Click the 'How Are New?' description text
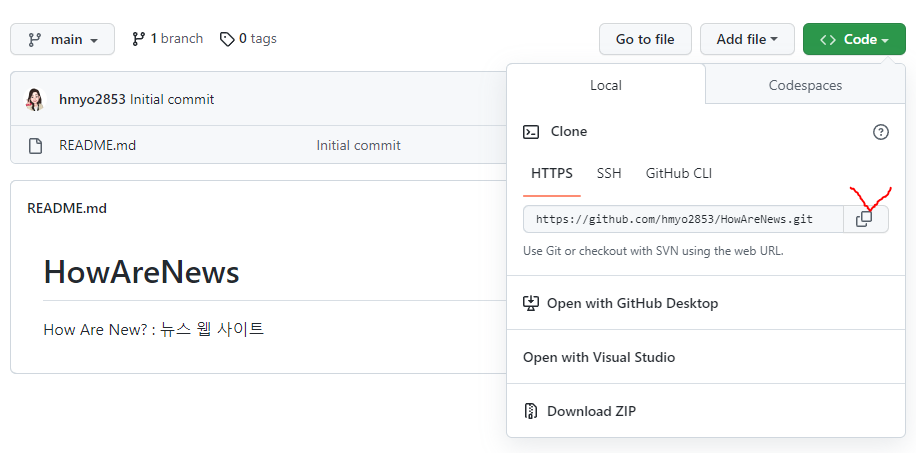 (x=154, y=329)
